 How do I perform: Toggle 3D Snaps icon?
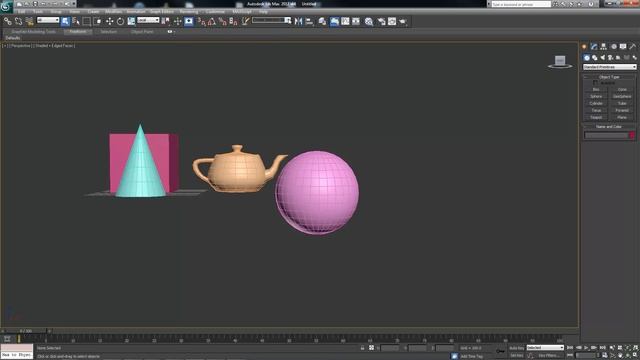(202, 21)
